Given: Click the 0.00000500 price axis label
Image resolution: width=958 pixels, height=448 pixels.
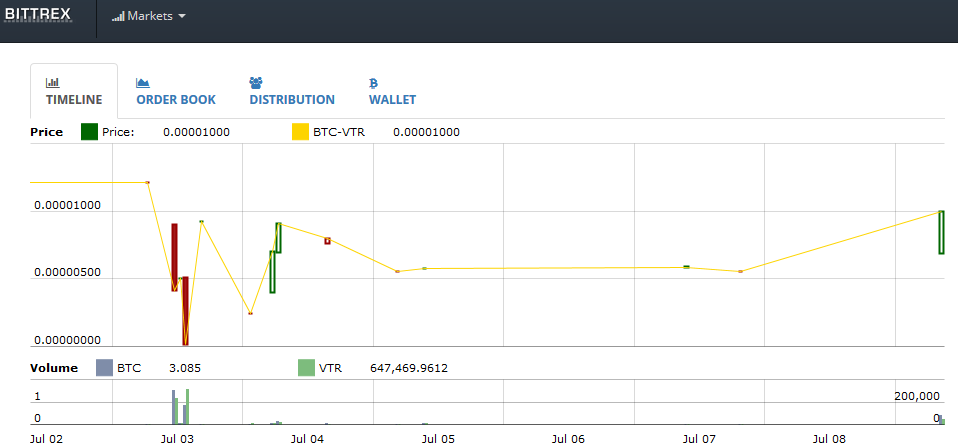Looking at the screenshot, I should pyautogui.click(x=67, y=273).
